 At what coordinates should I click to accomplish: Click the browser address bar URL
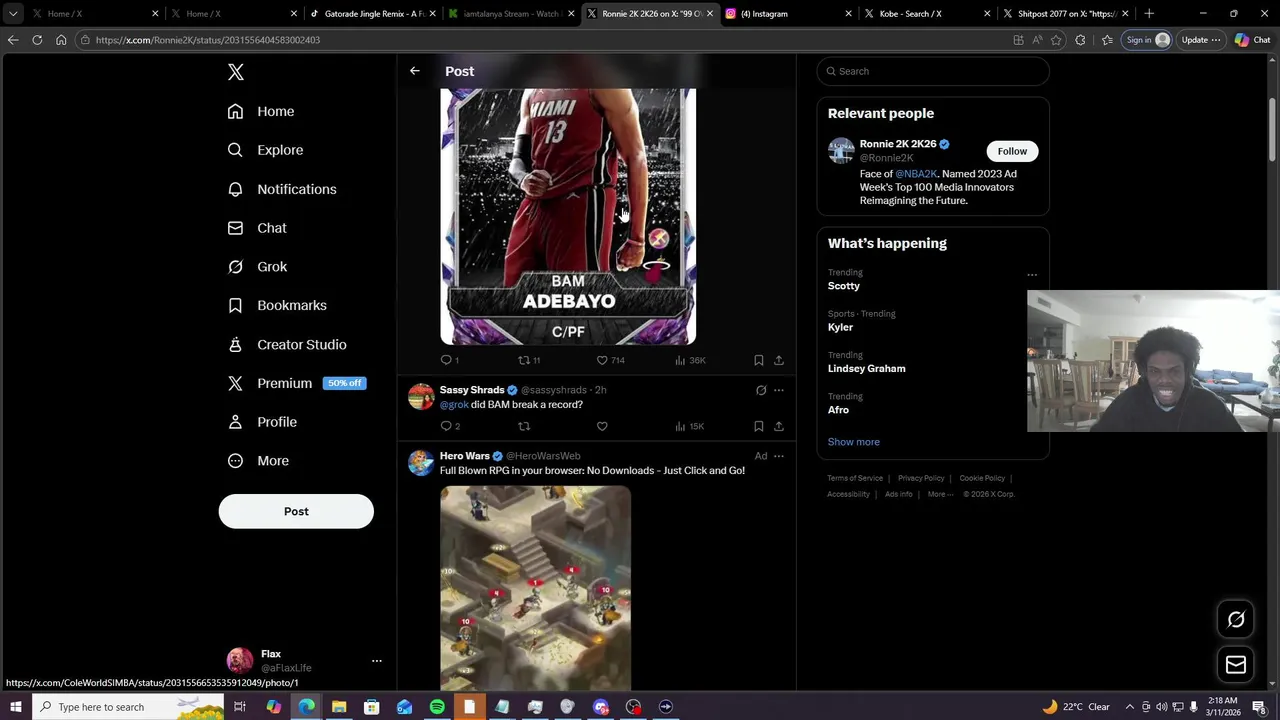(208, 40)
